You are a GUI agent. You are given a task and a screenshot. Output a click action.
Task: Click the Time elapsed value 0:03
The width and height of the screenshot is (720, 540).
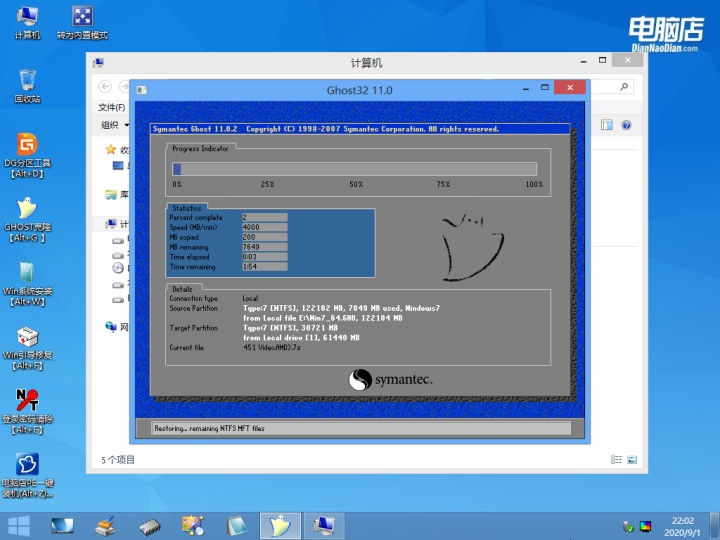[264, 257]
